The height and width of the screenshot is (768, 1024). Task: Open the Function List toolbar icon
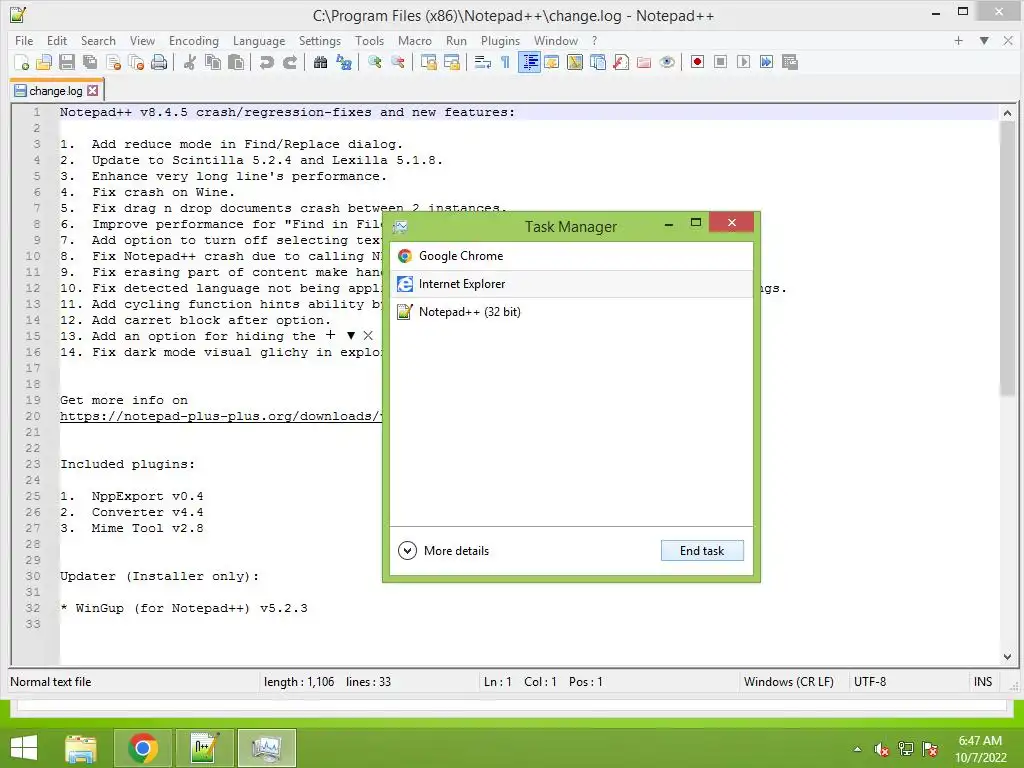coord(621,62)
